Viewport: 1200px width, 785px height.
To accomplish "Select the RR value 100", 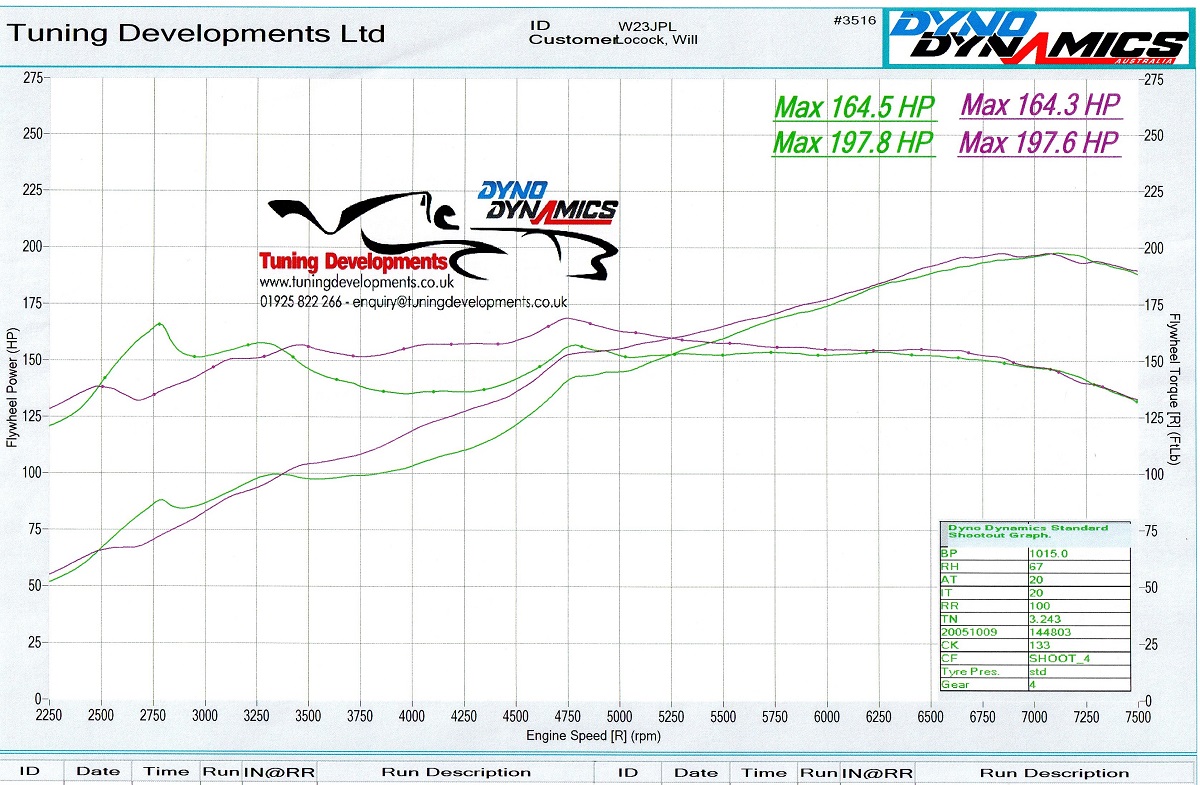I will 1039,606.
